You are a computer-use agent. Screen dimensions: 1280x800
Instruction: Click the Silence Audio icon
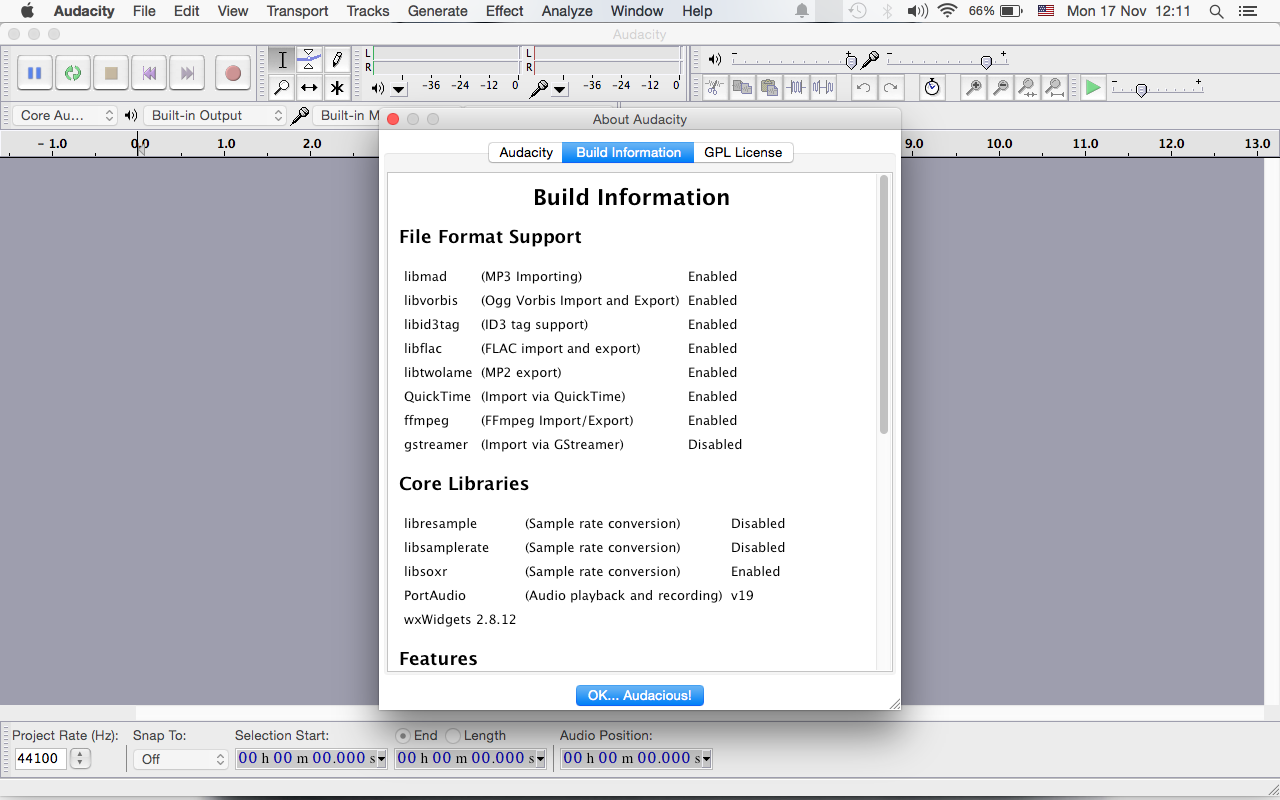tap(823, 87)
